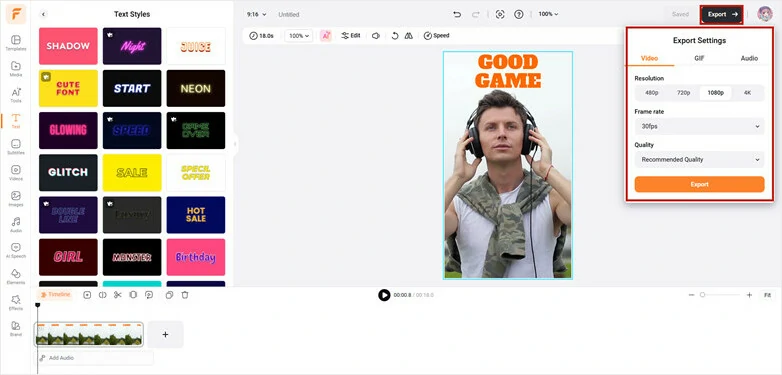
Task: Duplicate the clip with the copy icon
Action: (x=169, y=295)
